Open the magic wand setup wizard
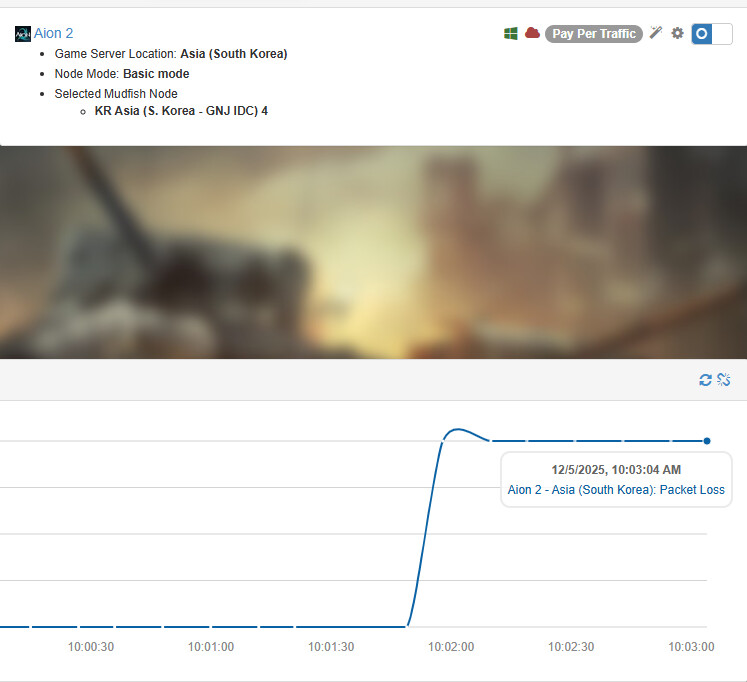This screenshot has width=747, height=682. click(x=656, y=33)
